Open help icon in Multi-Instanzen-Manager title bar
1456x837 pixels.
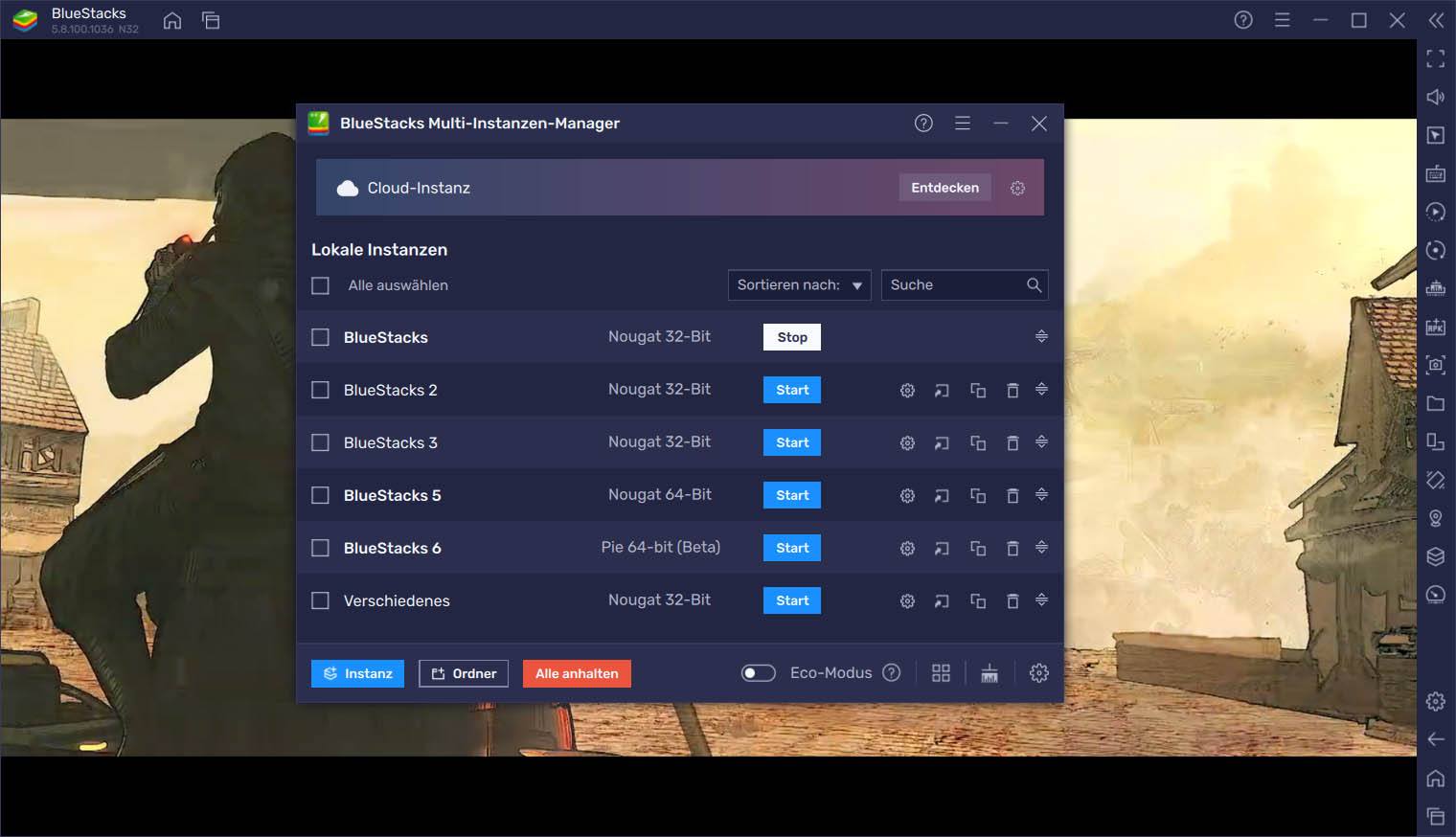click(923, 123)
